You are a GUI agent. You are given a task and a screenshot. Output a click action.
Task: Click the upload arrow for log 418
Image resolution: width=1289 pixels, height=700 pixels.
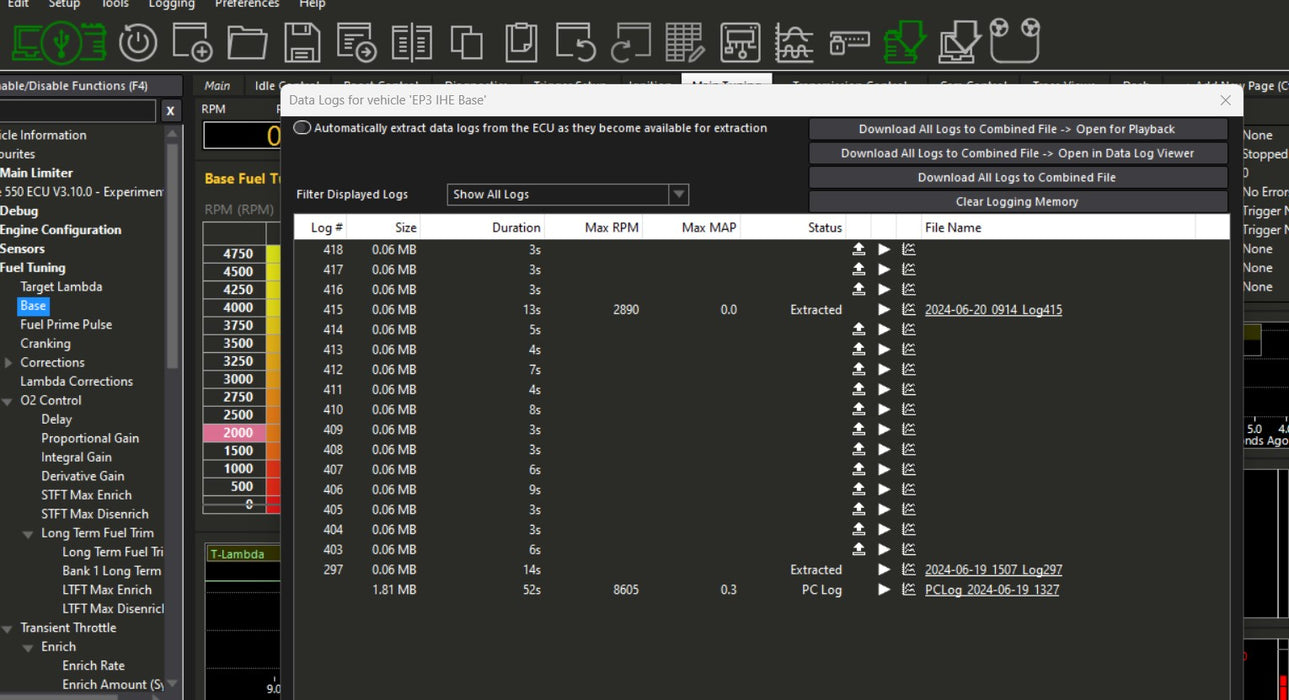(858, 249)
